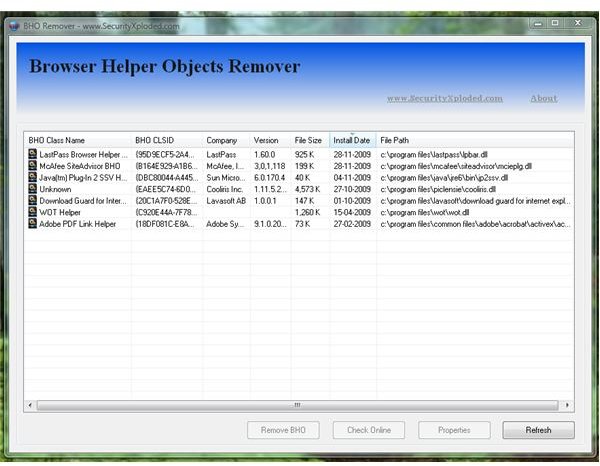Image resolution: width=600 pixels, height=466 pixels.
Task: Click the Remove BHO button
Action: [x=283, y=430]
